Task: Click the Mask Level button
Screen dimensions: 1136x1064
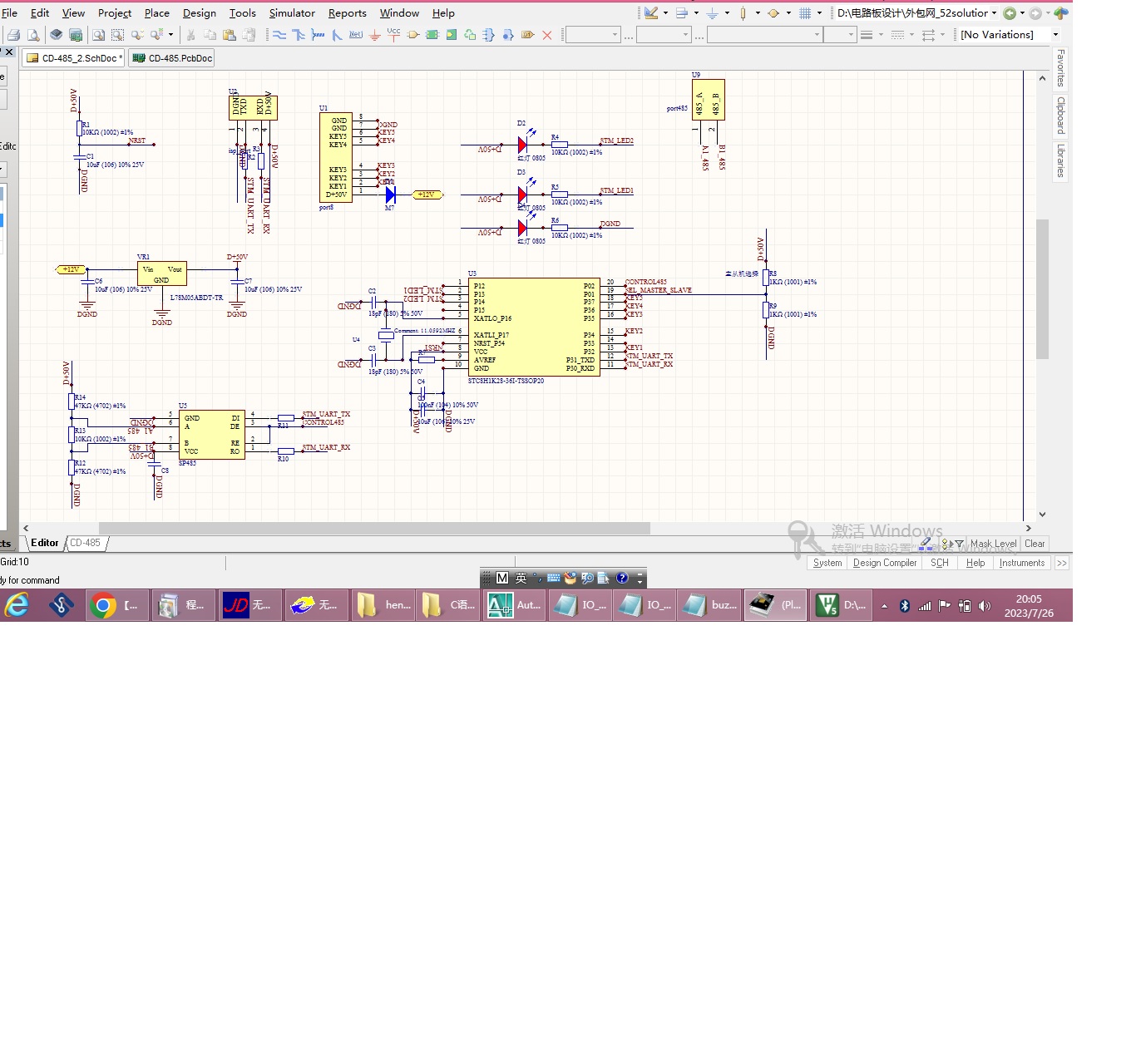Action: pyautogui.click(x=993, y=544)
